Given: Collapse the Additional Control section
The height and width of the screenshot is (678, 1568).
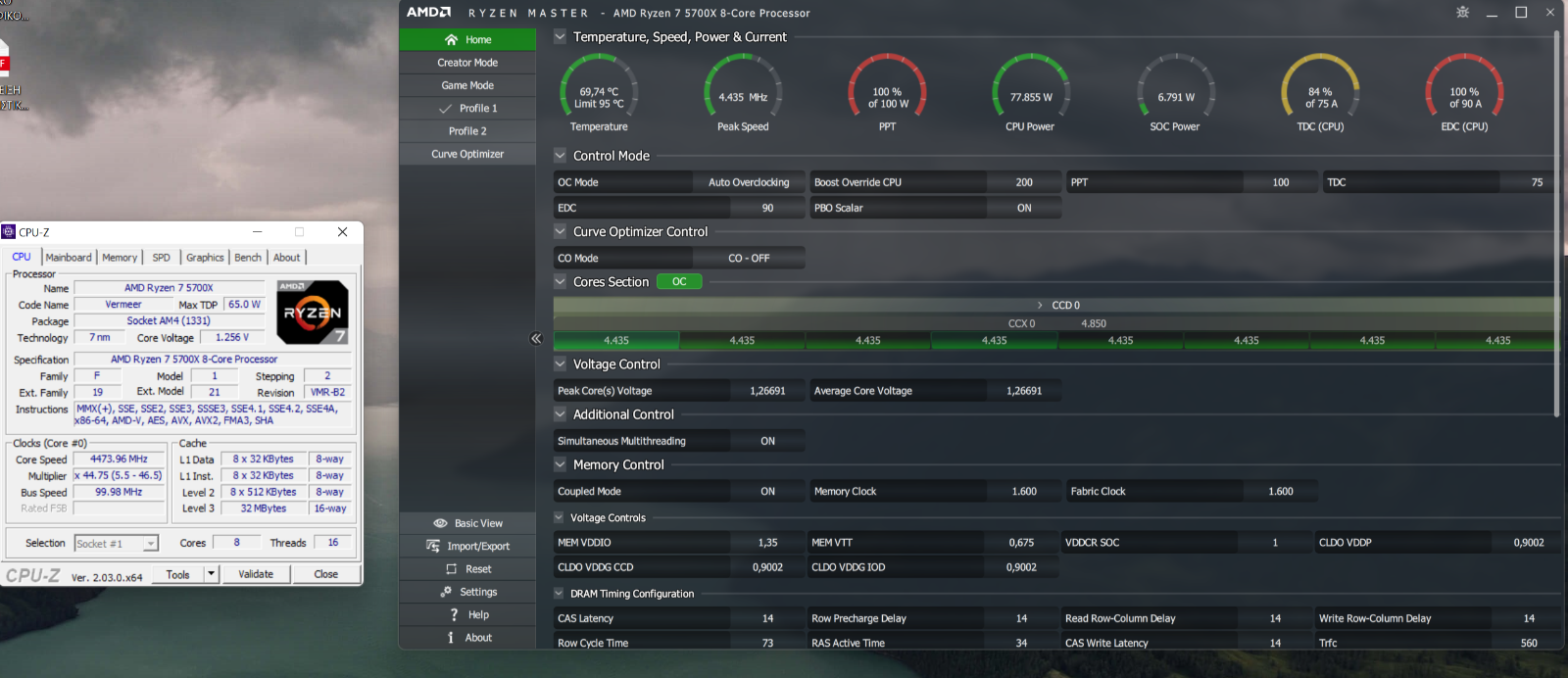Looking at the screenshot, I should click(561, 414).
